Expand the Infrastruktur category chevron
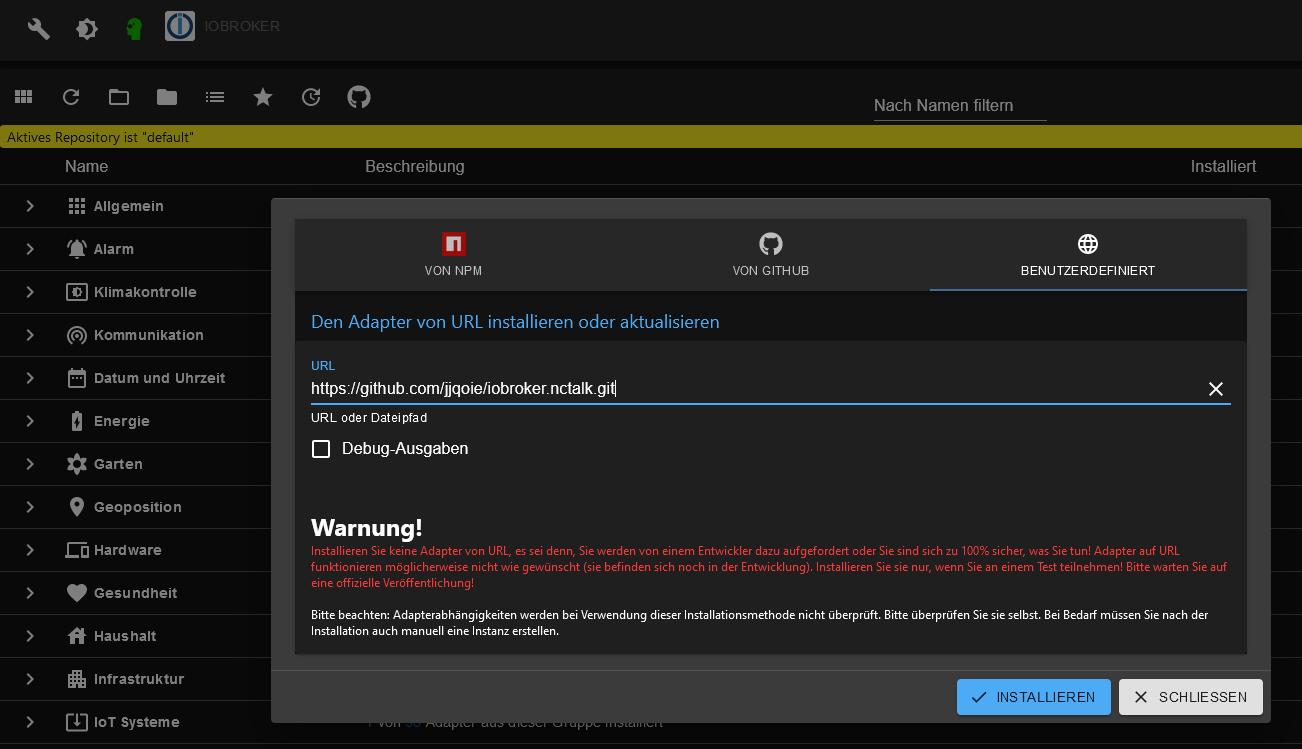The image size is (1302, 749). (x=30, y=679)
